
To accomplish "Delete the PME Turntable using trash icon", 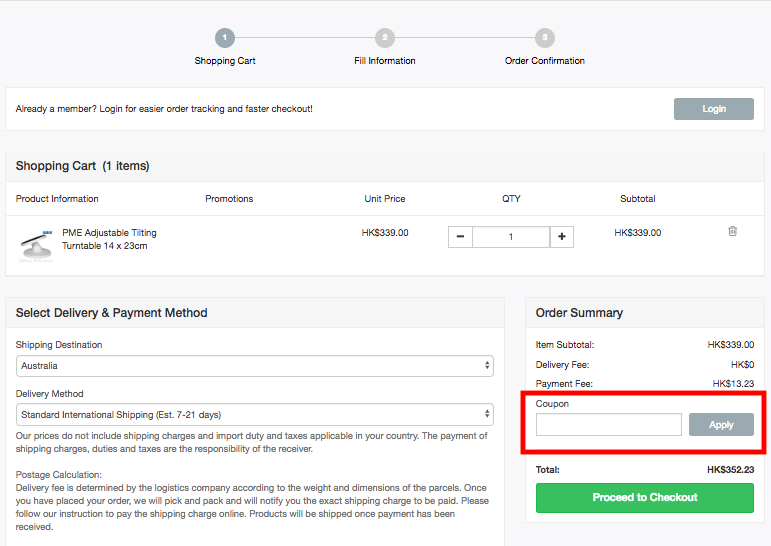I will [x=732, y=232].
